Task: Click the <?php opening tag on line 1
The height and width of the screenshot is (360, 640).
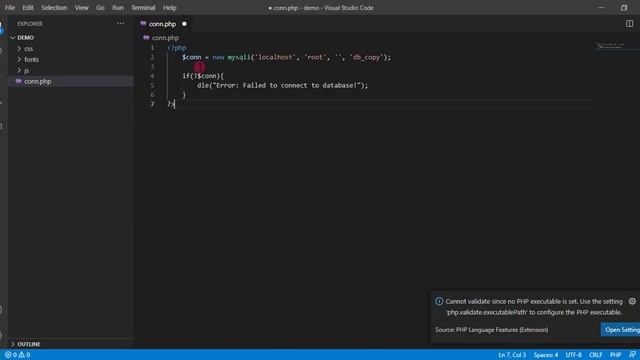Action: point(177,48)
